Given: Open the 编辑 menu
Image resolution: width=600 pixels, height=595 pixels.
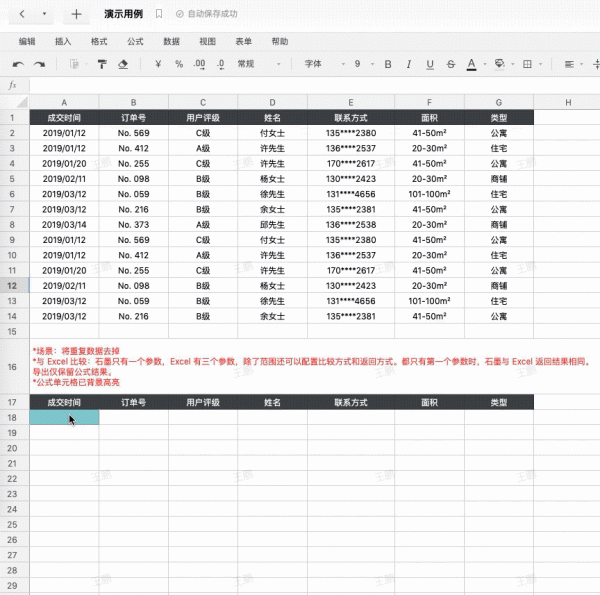Looking at the screenshot, I should [x=27, y=42].
